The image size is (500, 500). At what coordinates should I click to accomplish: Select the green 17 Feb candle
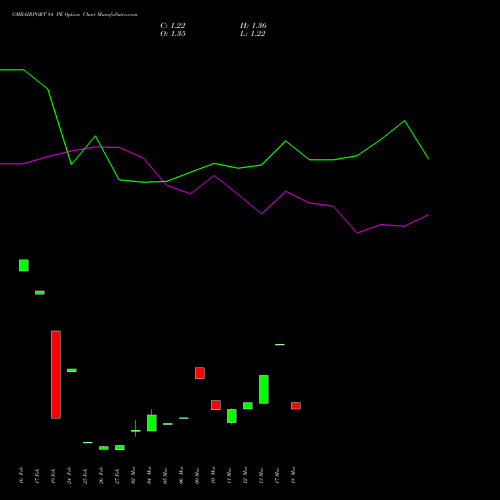(x=40, y=293)
